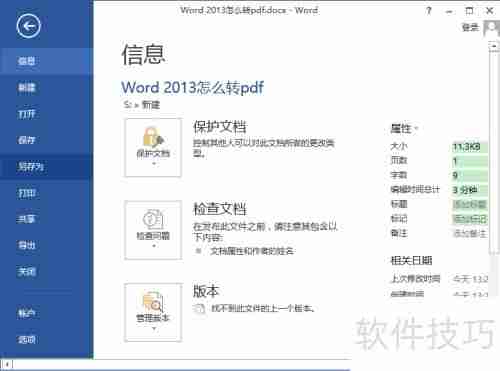Go back using the circular arrow button

pyautogui.click(x=28, y=26)
